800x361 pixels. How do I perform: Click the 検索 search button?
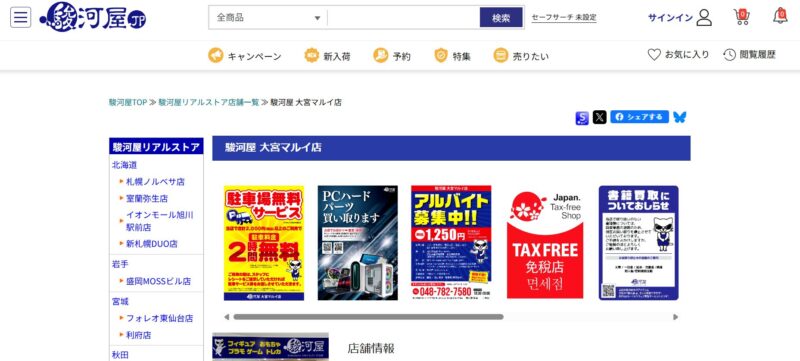(x=501, y=17)
